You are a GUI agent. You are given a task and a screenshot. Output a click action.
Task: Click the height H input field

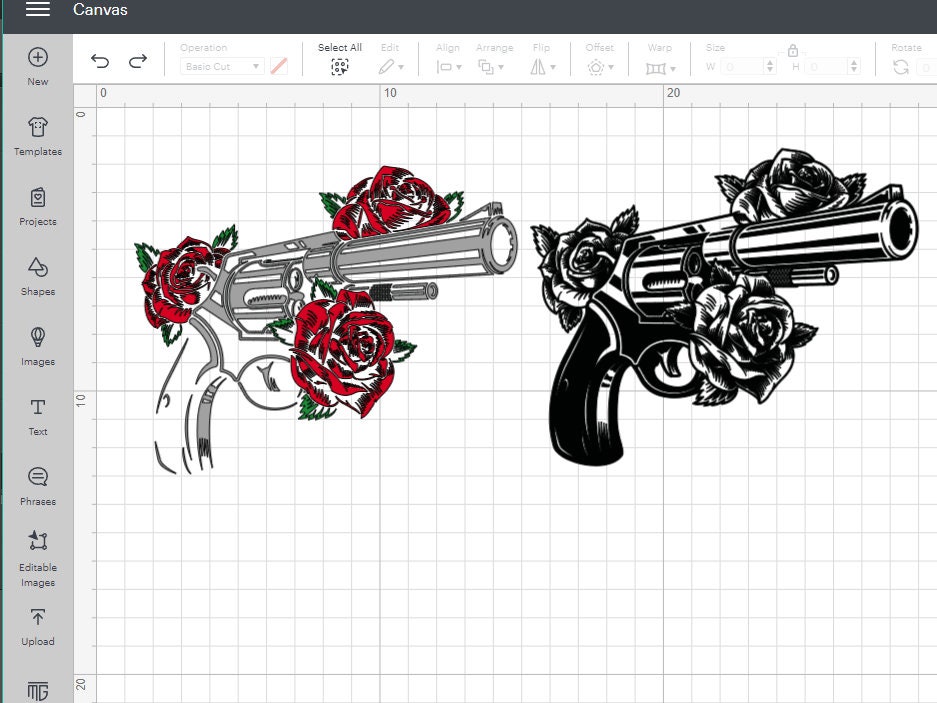tap(826, 66)
